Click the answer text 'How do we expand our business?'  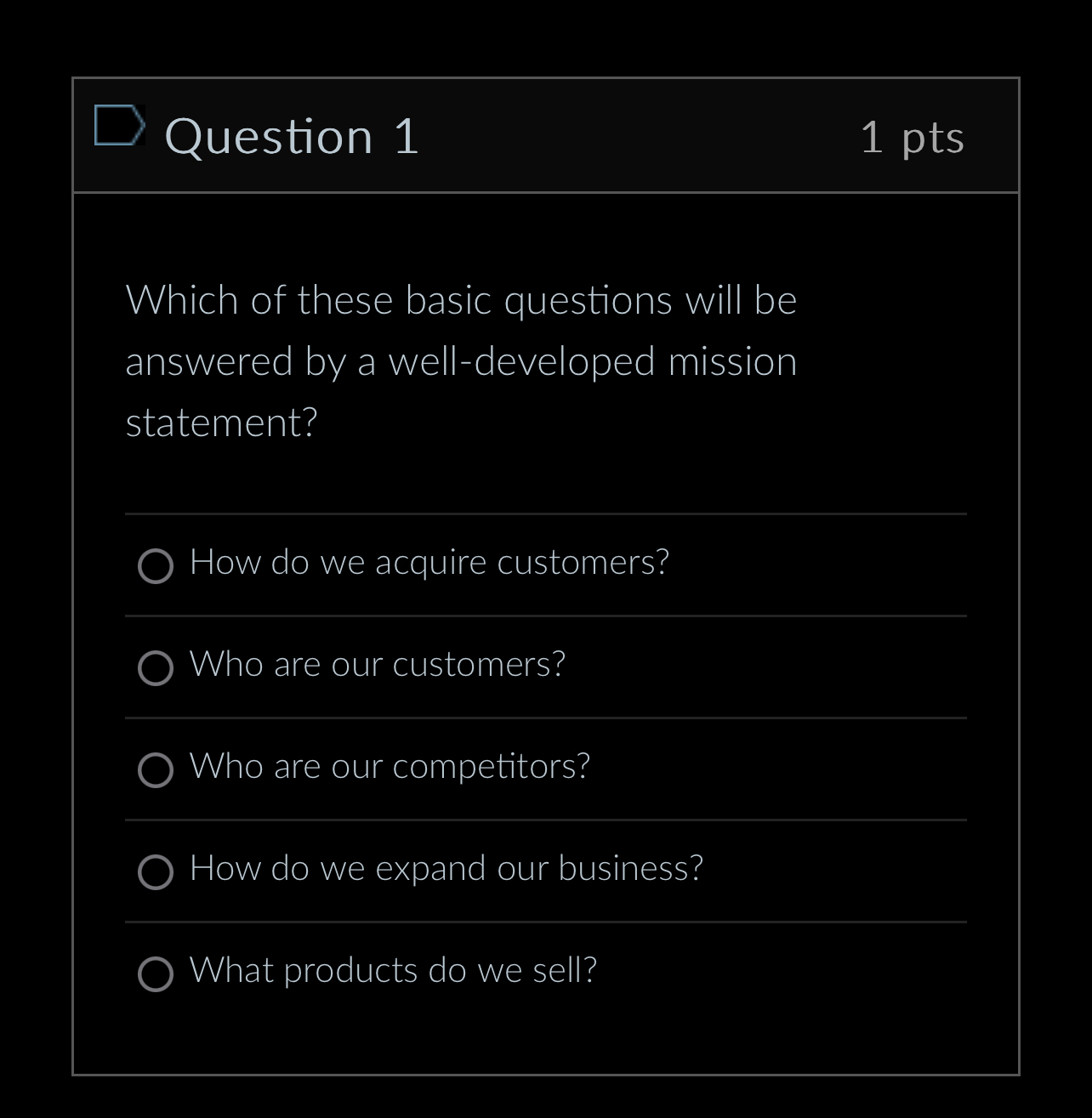pos(446,869)
